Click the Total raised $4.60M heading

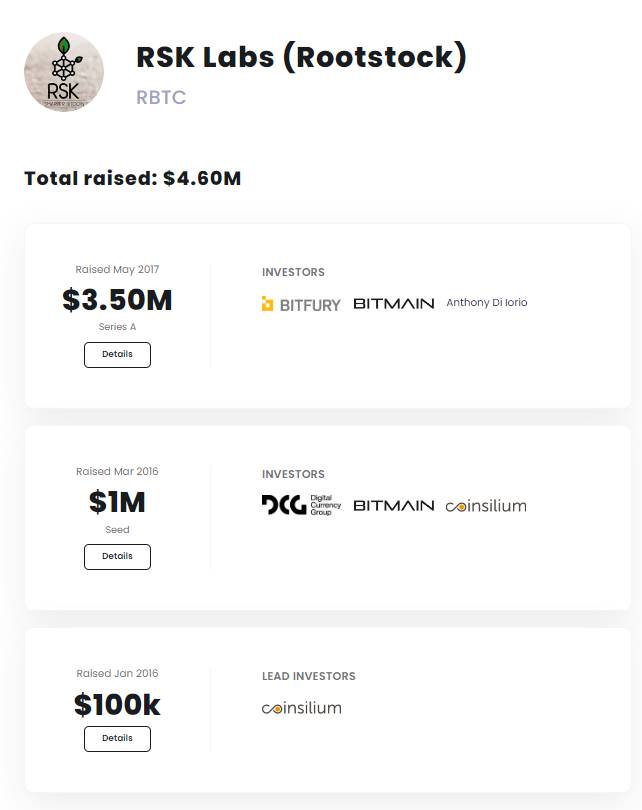[133, 178]
